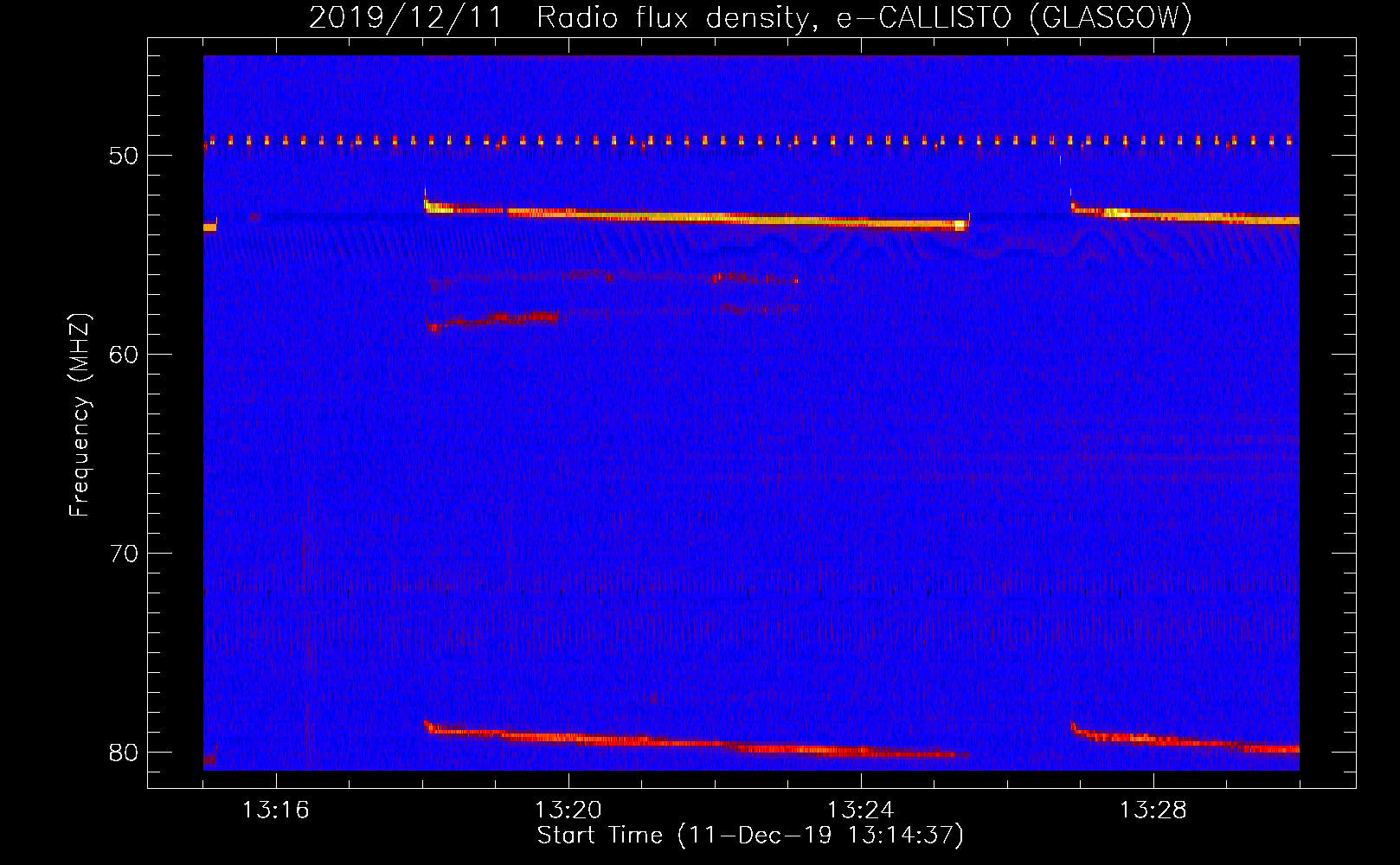This screenshot has width=1400, height=865.
Task: Click the '80' frequency tick label
Action: tap(124, 752)
